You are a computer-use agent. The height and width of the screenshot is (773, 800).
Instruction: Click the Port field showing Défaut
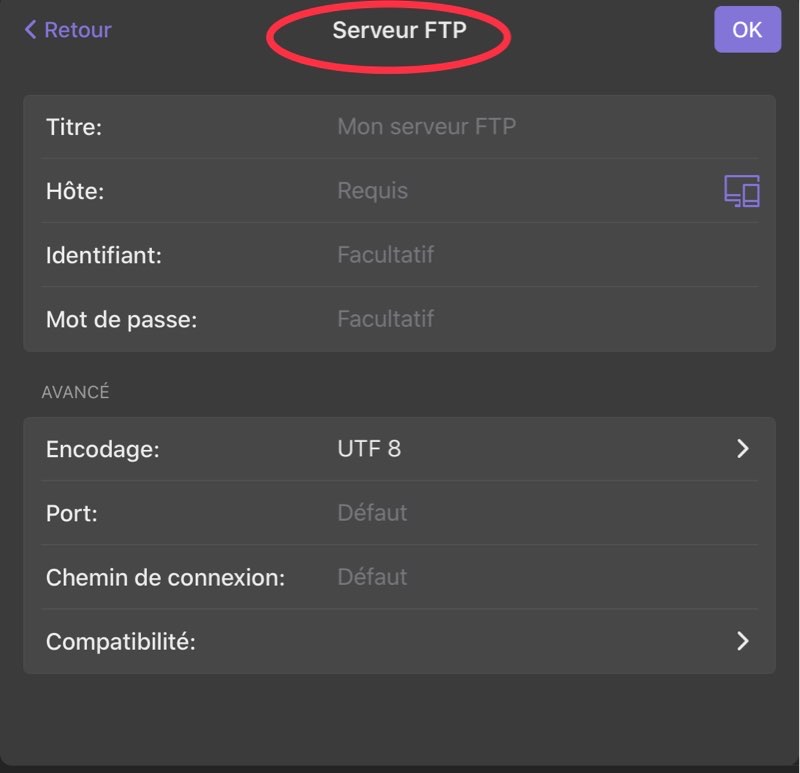coord(372,513)
